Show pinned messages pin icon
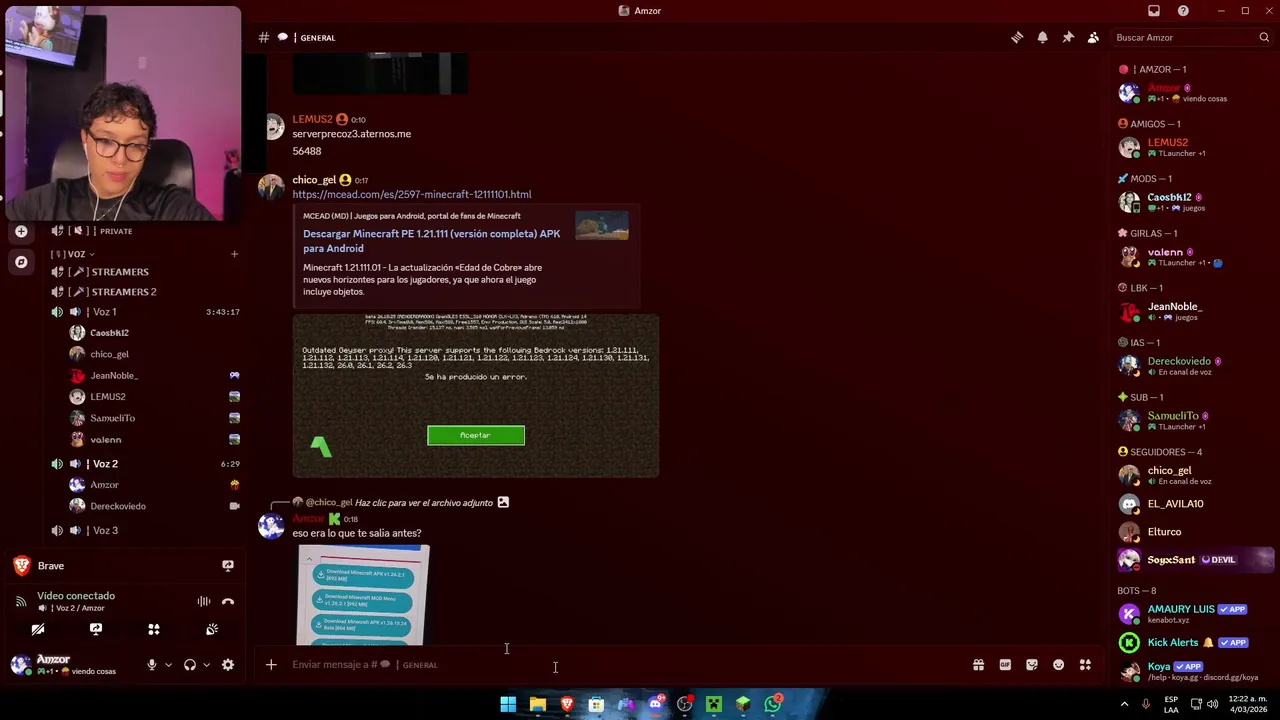 (x=1068, y=37)
